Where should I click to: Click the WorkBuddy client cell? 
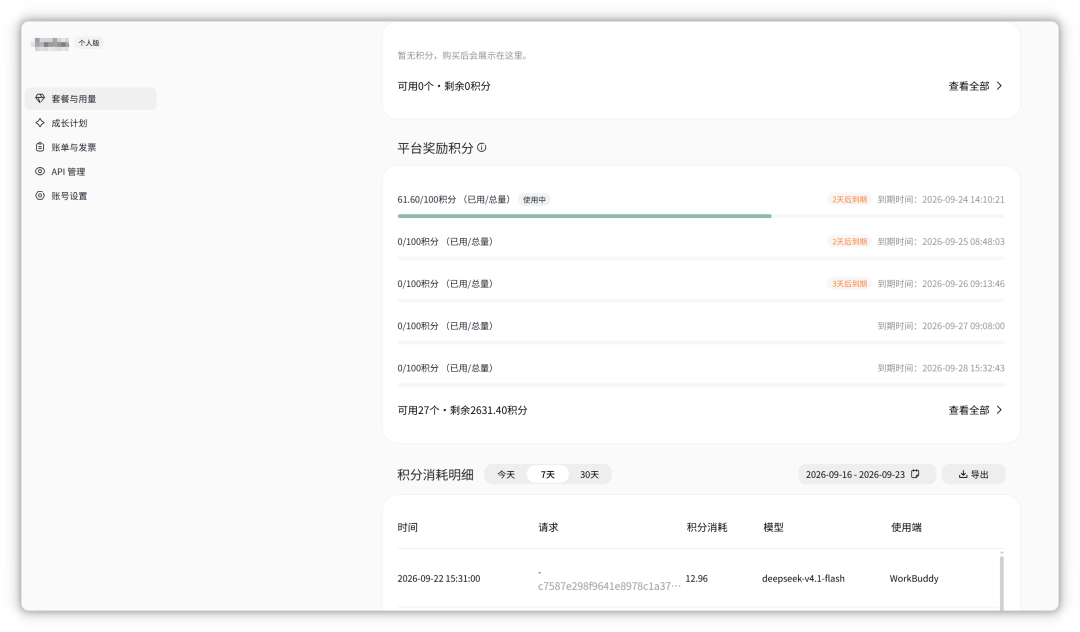914,578
